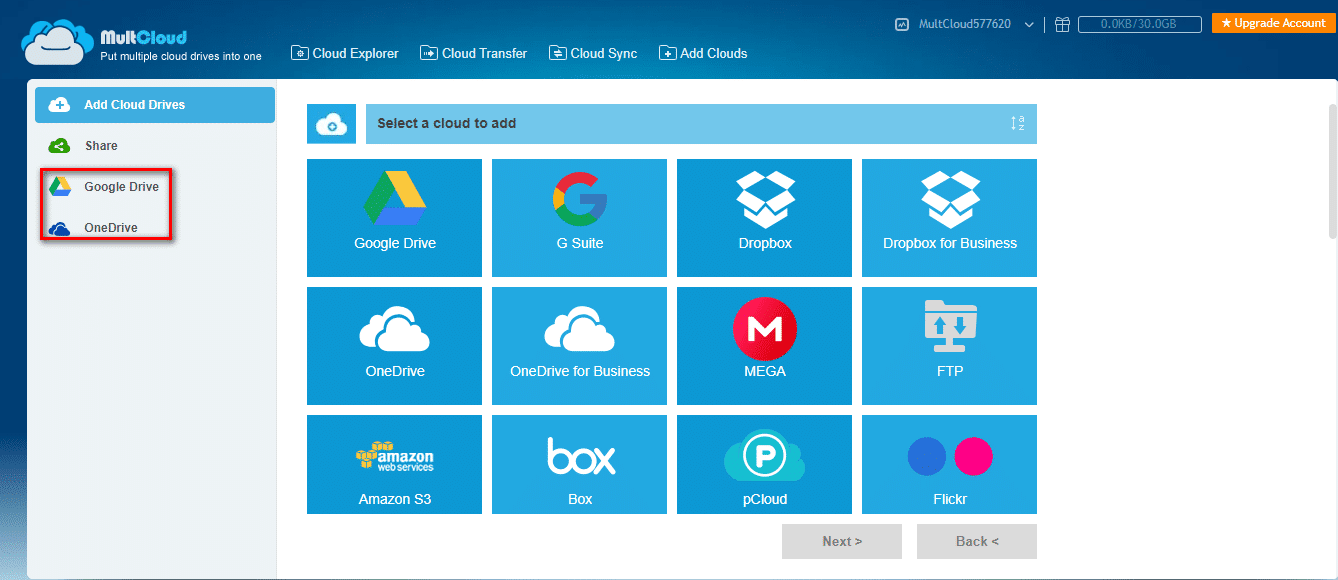Select the OneDrive for Business tile

click(x=578, y=346)
